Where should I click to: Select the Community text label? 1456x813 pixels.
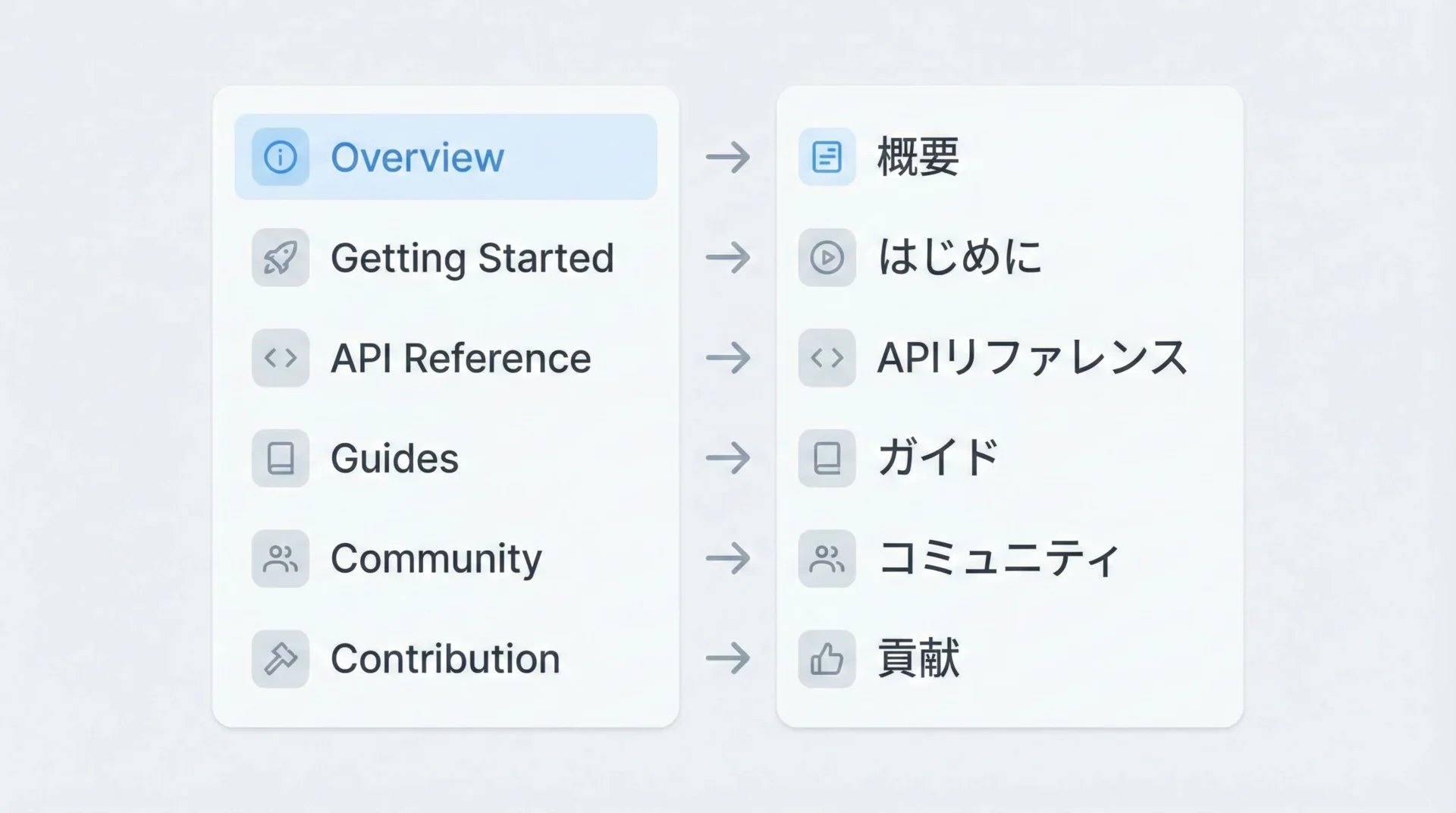(x=436, y=559)
